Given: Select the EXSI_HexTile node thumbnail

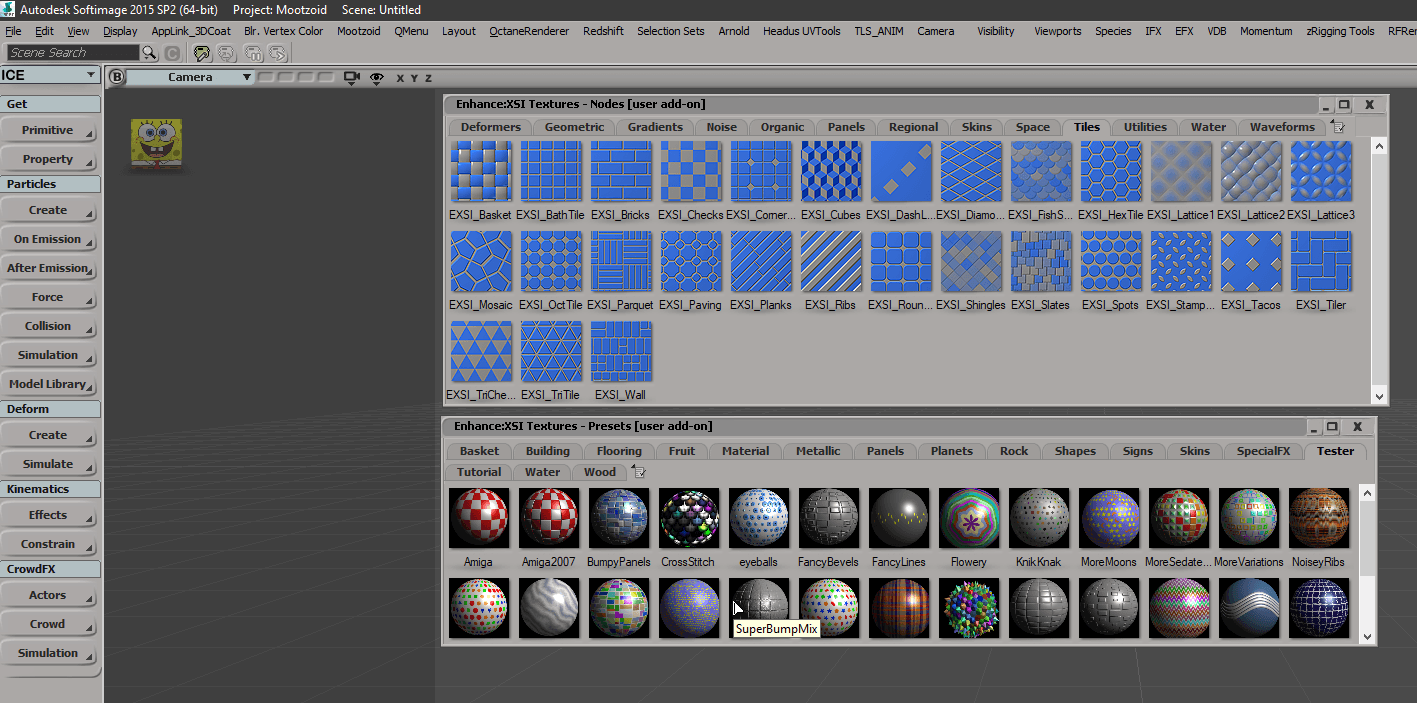Looking at the screenshot, I should [x=1111, y=171].
